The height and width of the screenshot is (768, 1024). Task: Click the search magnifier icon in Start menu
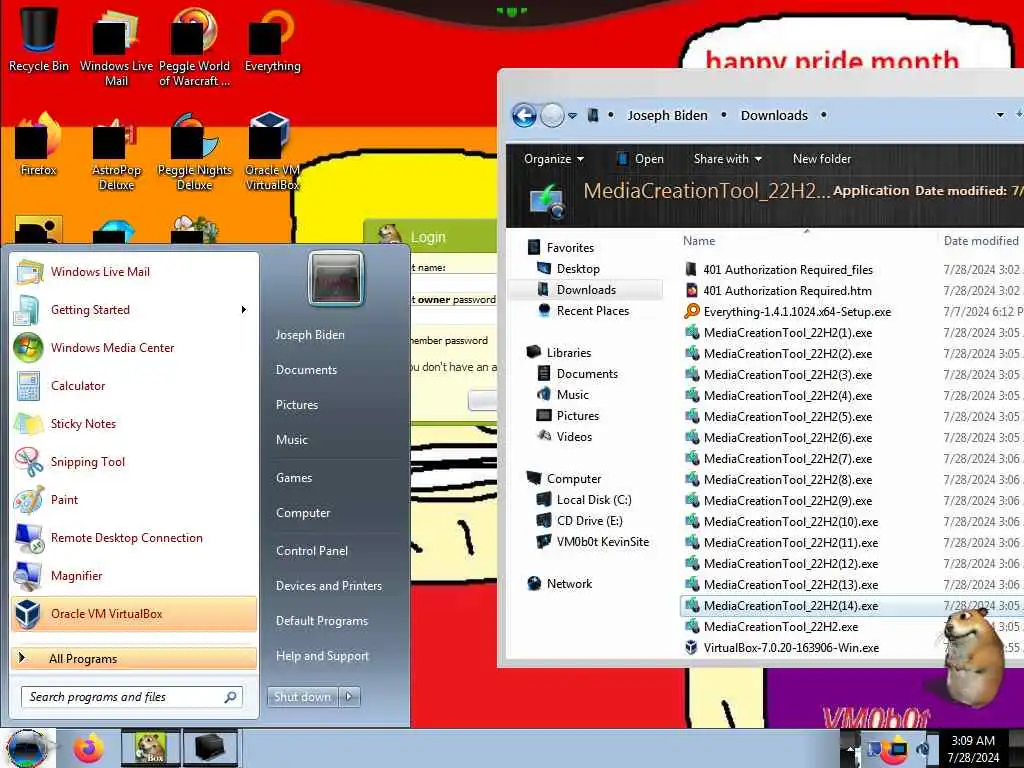[231, 697]
